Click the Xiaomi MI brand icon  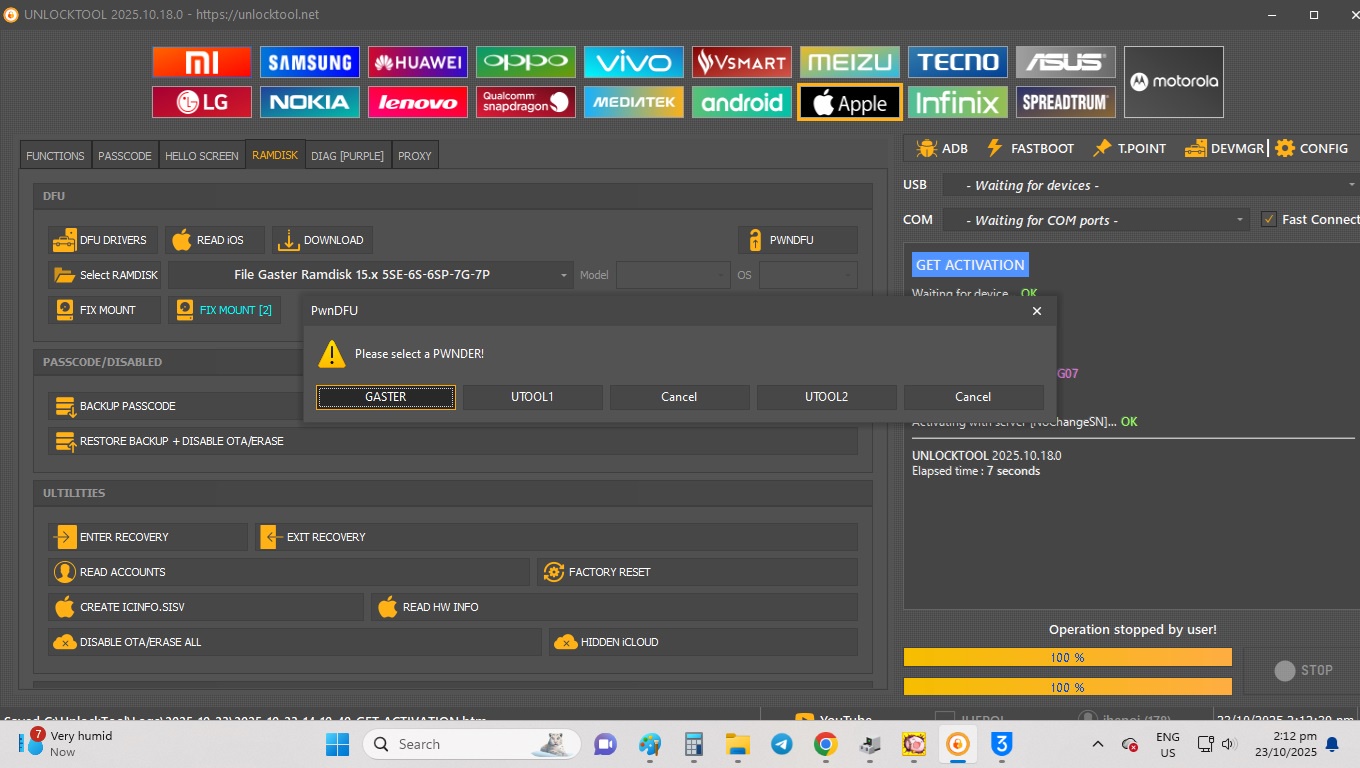[201, 62]
